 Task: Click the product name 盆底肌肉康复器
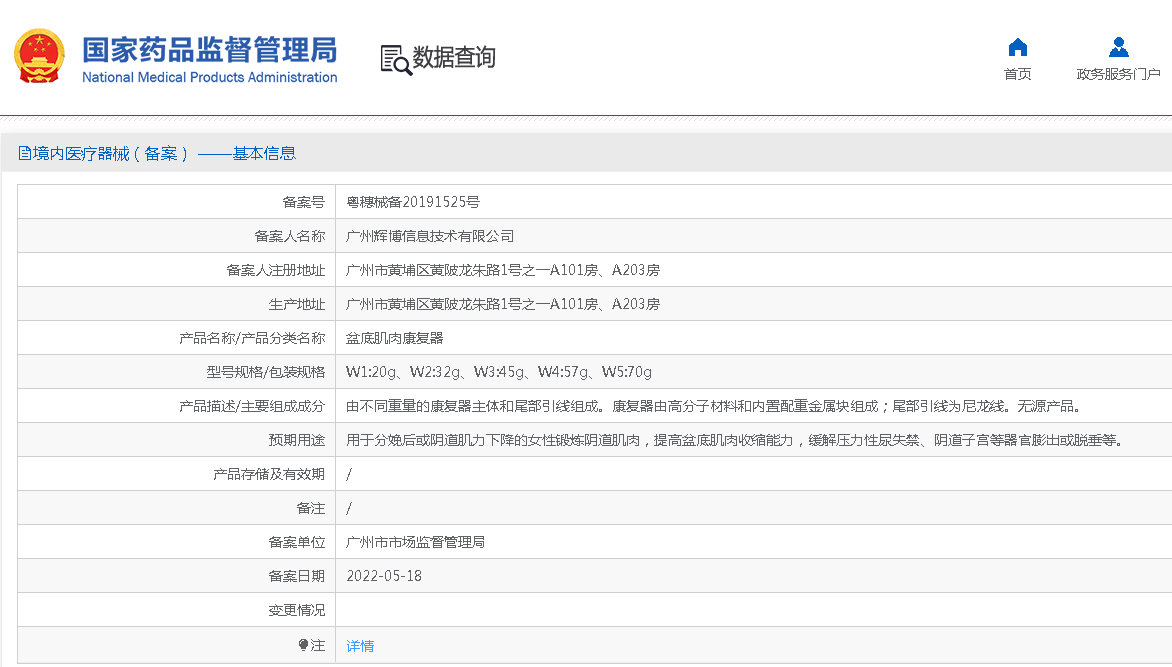[x=394, y=338]
